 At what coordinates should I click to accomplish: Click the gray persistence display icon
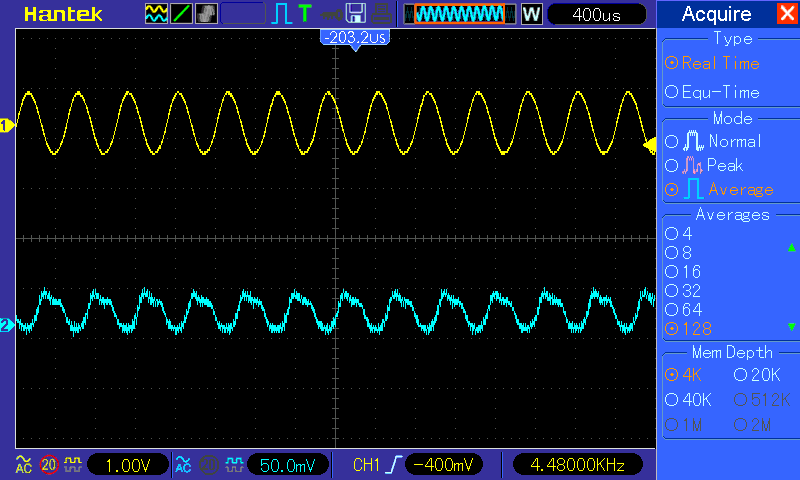tap(206, 14)
